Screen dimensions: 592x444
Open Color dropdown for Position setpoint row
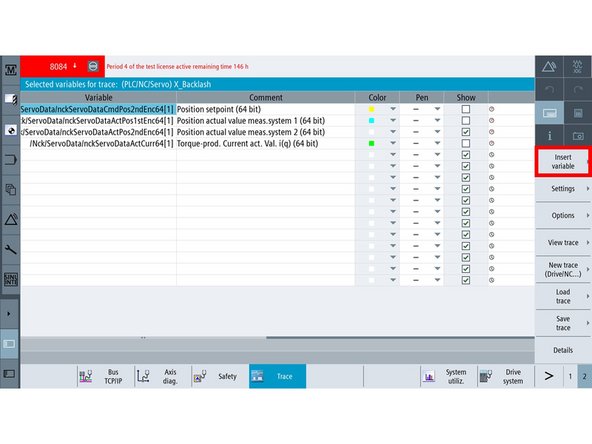[x=393, y=109]
